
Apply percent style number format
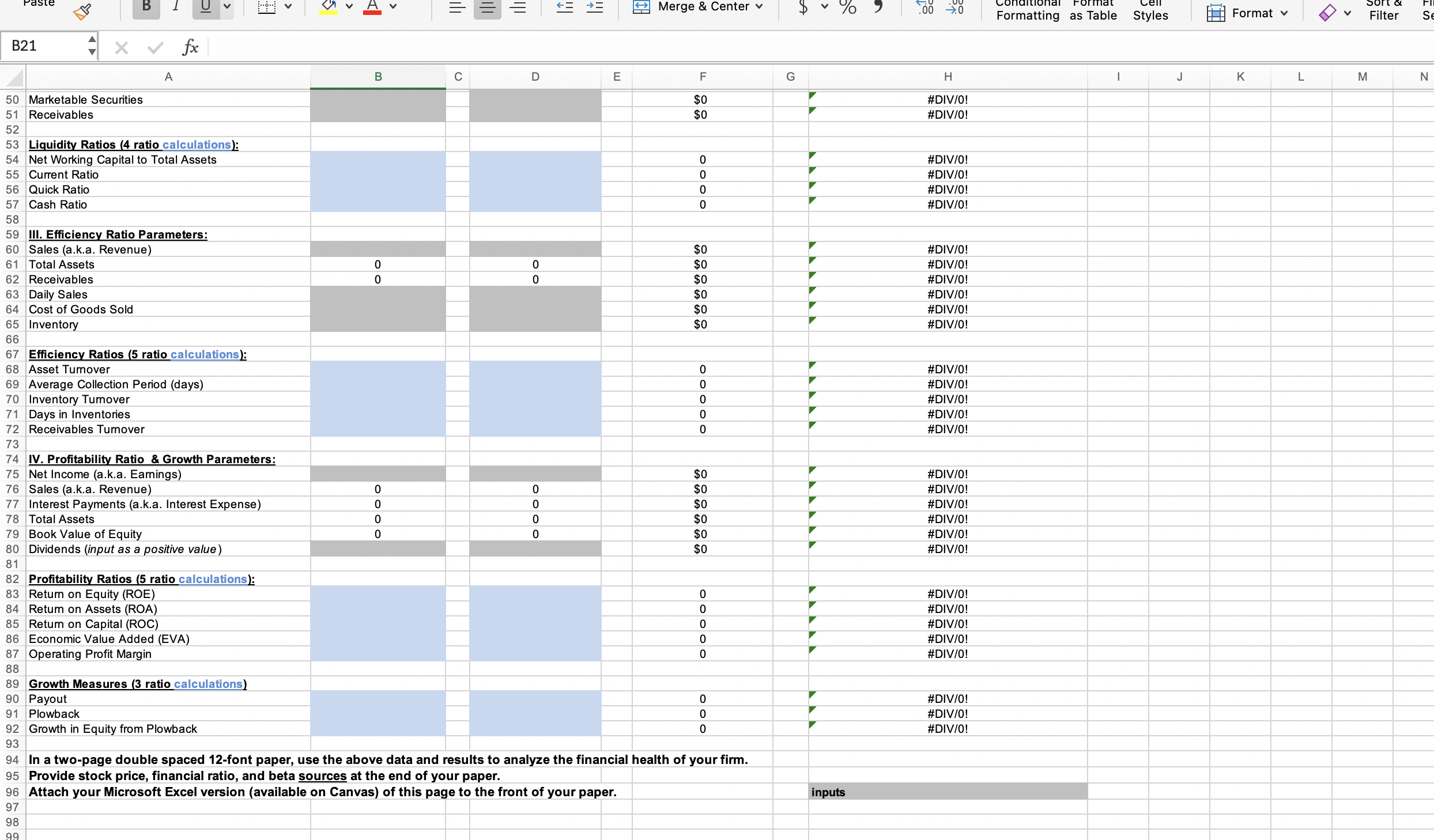847,7
